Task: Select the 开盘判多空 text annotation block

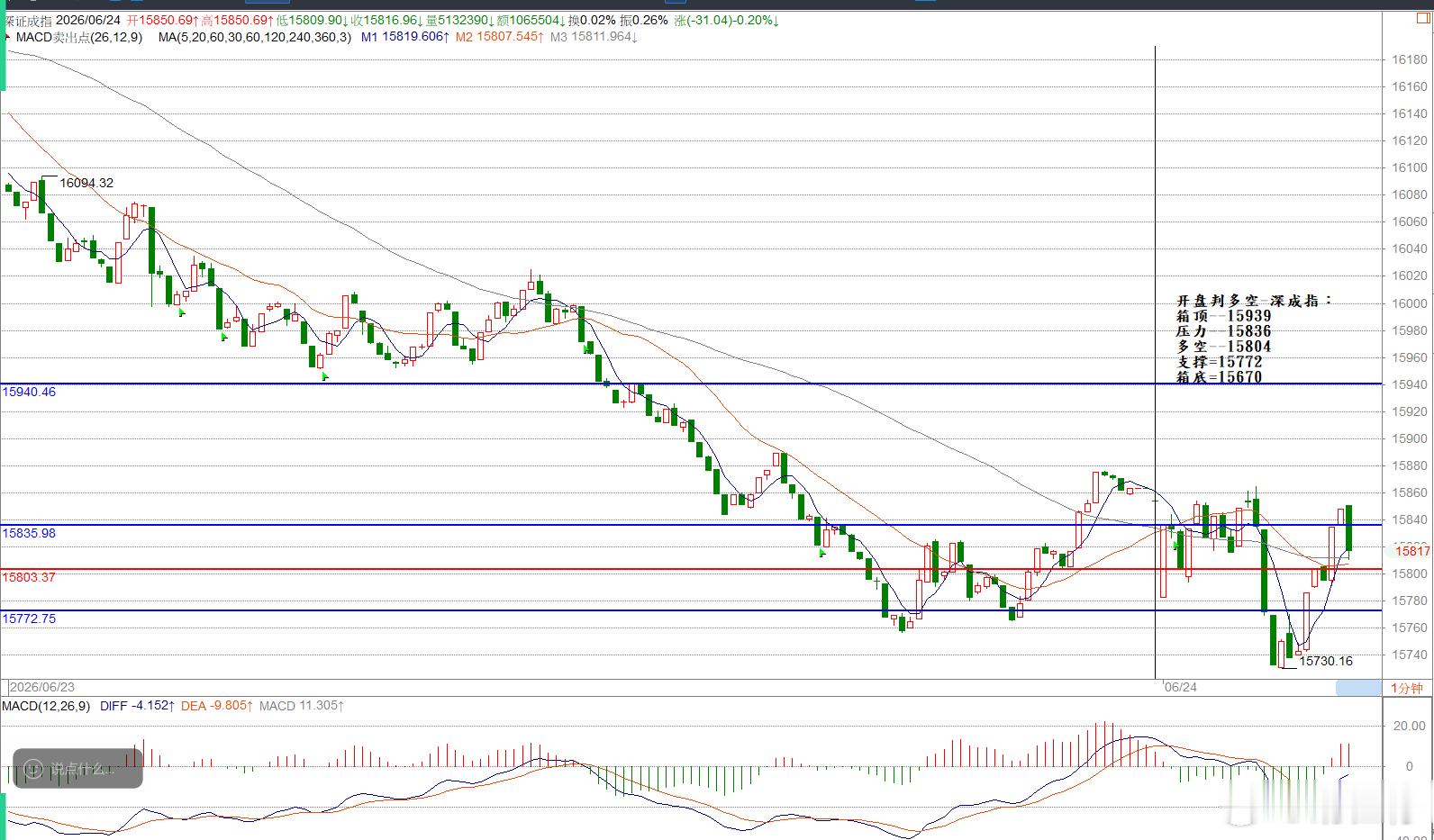Action: pyautogui.click(x=1253, y=339)
